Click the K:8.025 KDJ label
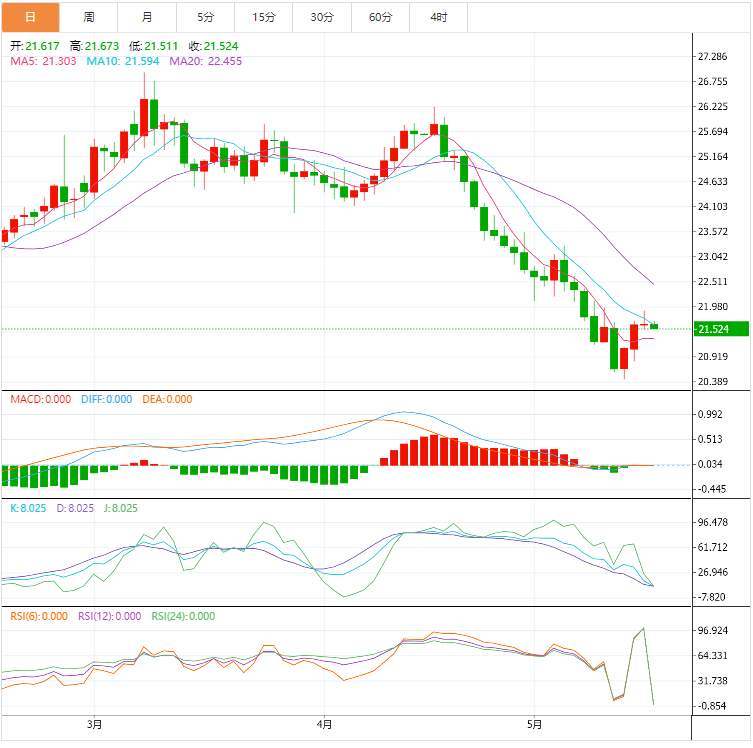Screen dimensions: 753x748 (28, 508)
